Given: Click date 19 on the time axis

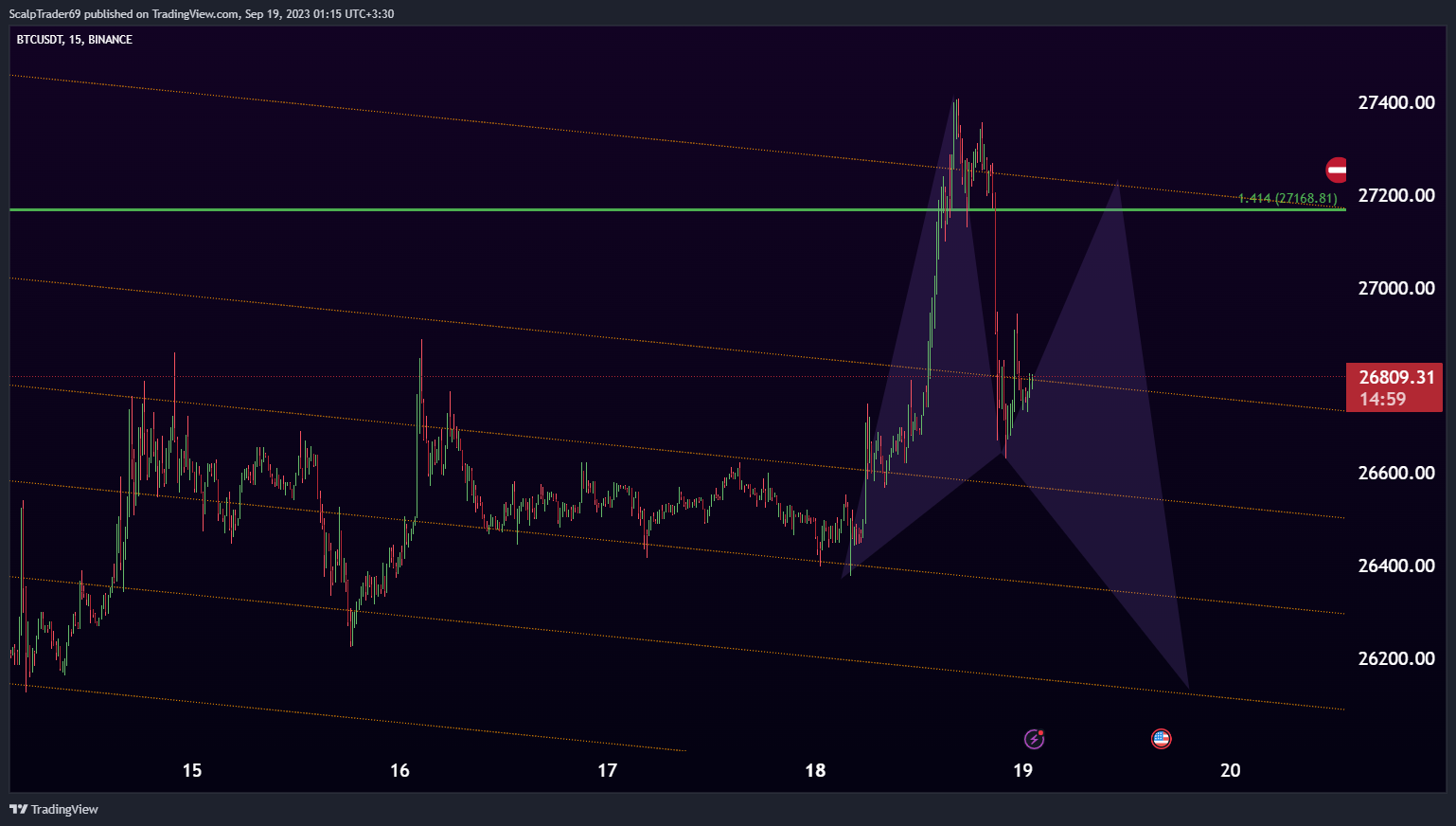Looking at the screenshot, I should point(1022,770).
